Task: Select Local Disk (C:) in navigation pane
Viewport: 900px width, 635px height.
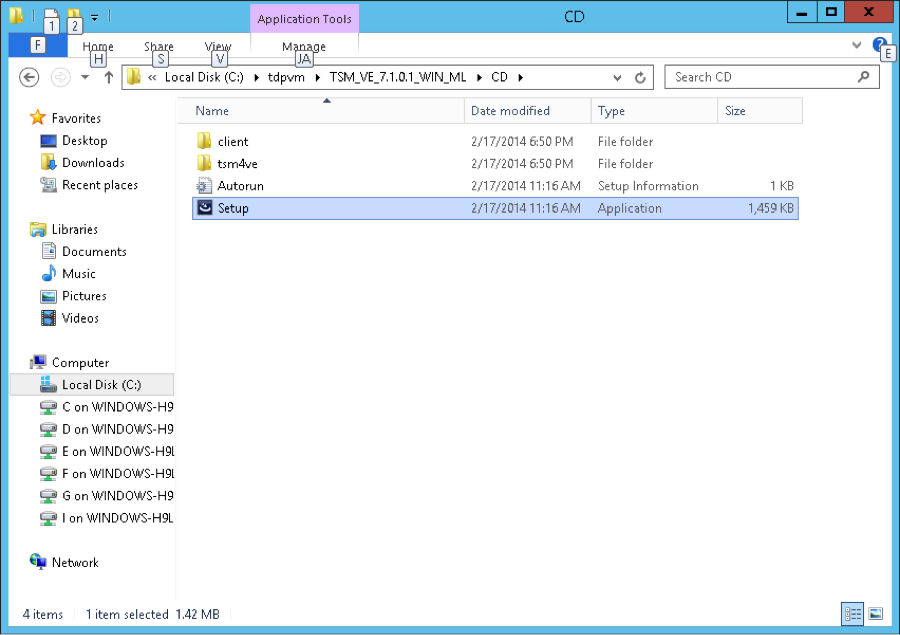Action: [x=92, y=385]
